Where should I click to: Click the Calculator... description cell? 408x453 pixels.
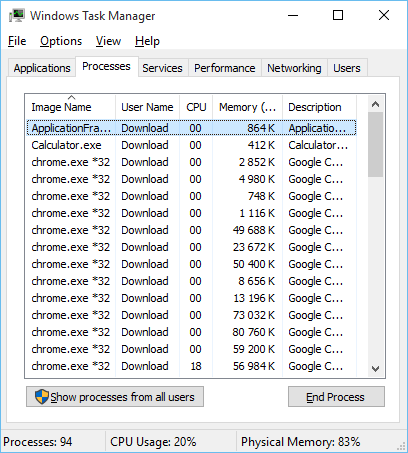(318, 145)
